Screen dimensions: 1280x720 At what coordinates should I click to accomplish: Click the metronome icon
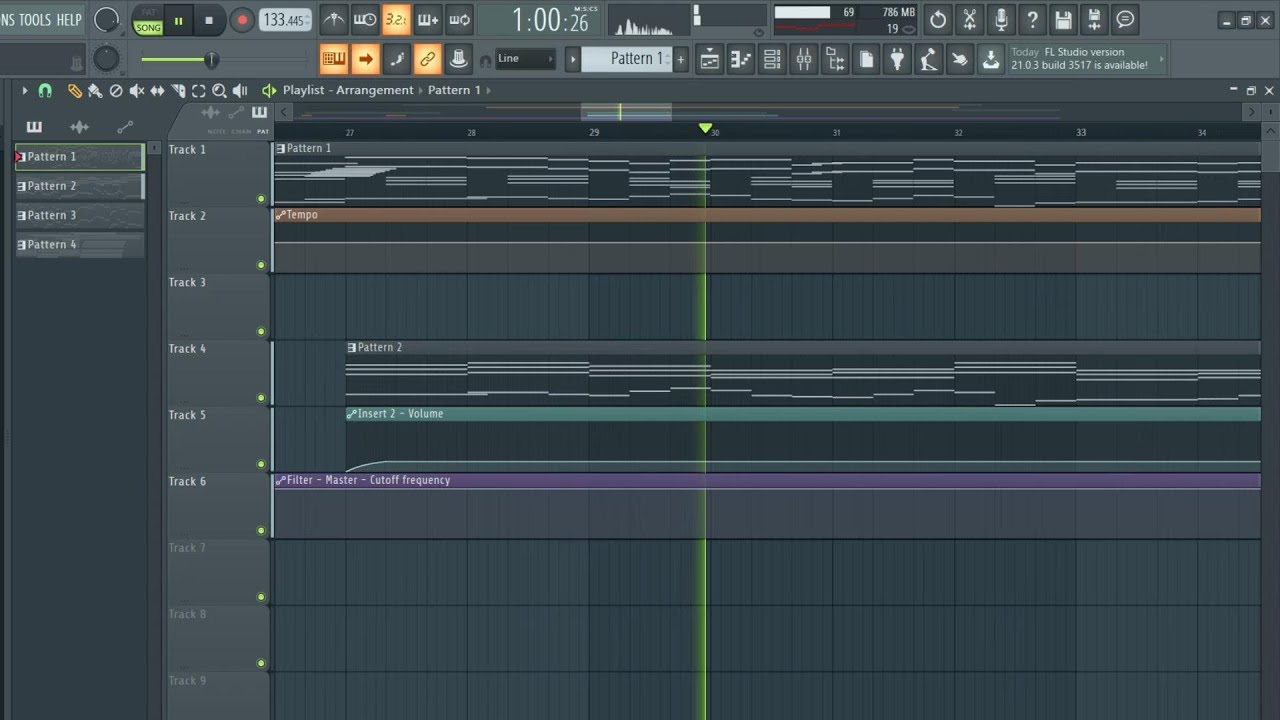334,19
